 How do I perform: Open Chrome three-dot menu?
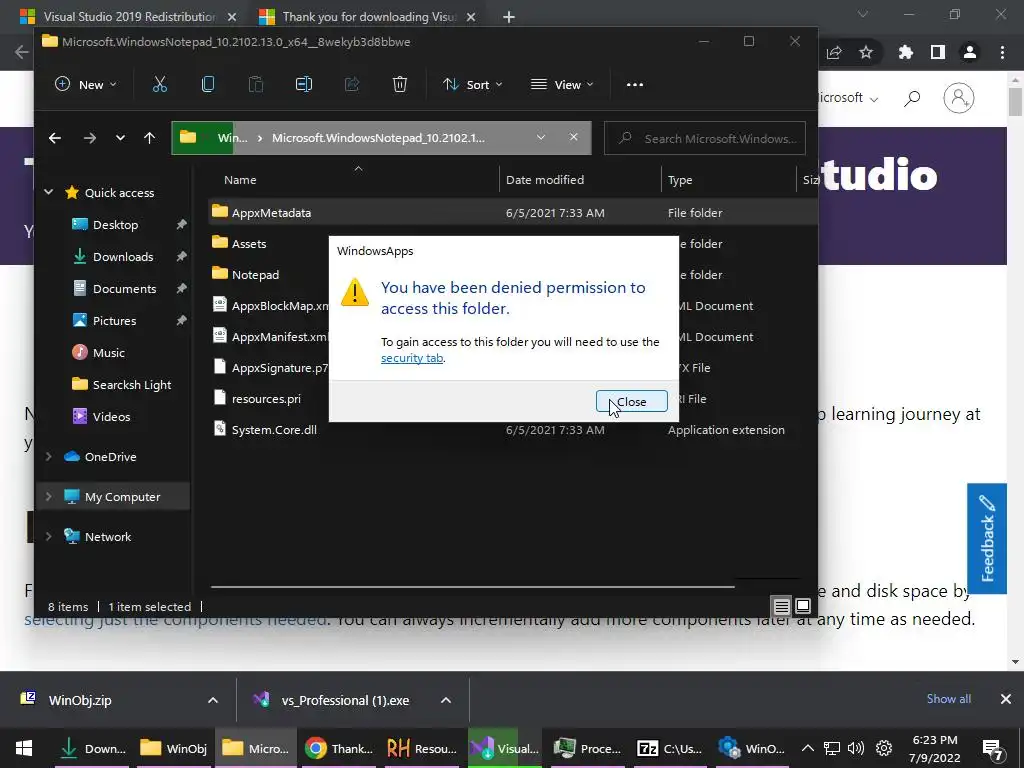pos(1002,52)
